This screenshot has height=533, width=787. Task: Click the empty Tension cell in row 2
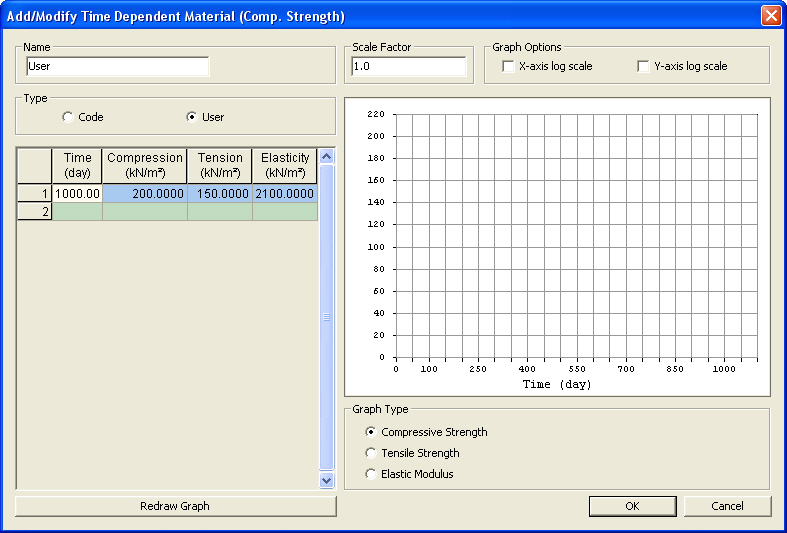(220, 211)
